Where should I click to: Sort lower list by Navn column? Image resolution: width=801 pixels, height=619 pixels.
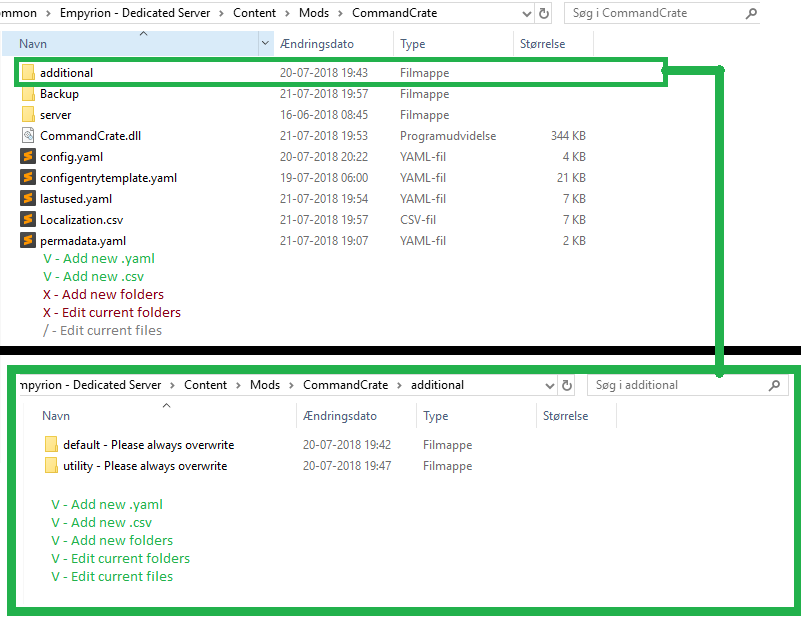click(x=160, y=416)
